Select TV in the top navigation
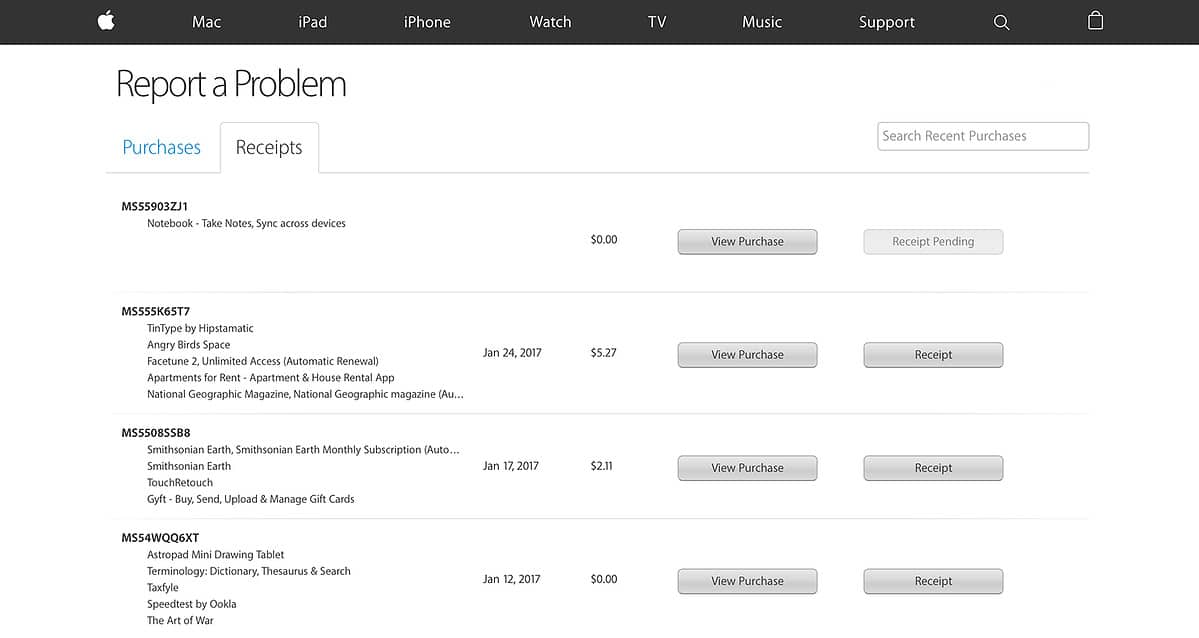1199x638 pixels. click(657, 22)
